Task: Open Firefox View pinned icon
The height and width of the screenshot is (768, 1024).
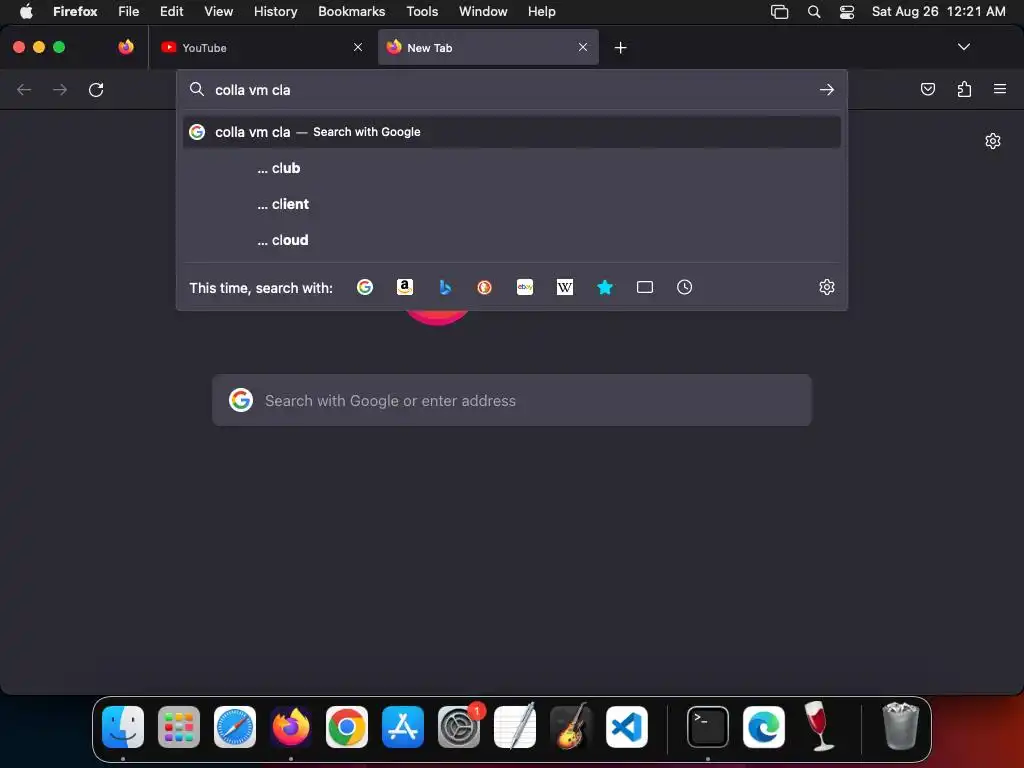Action: [126, 47]
